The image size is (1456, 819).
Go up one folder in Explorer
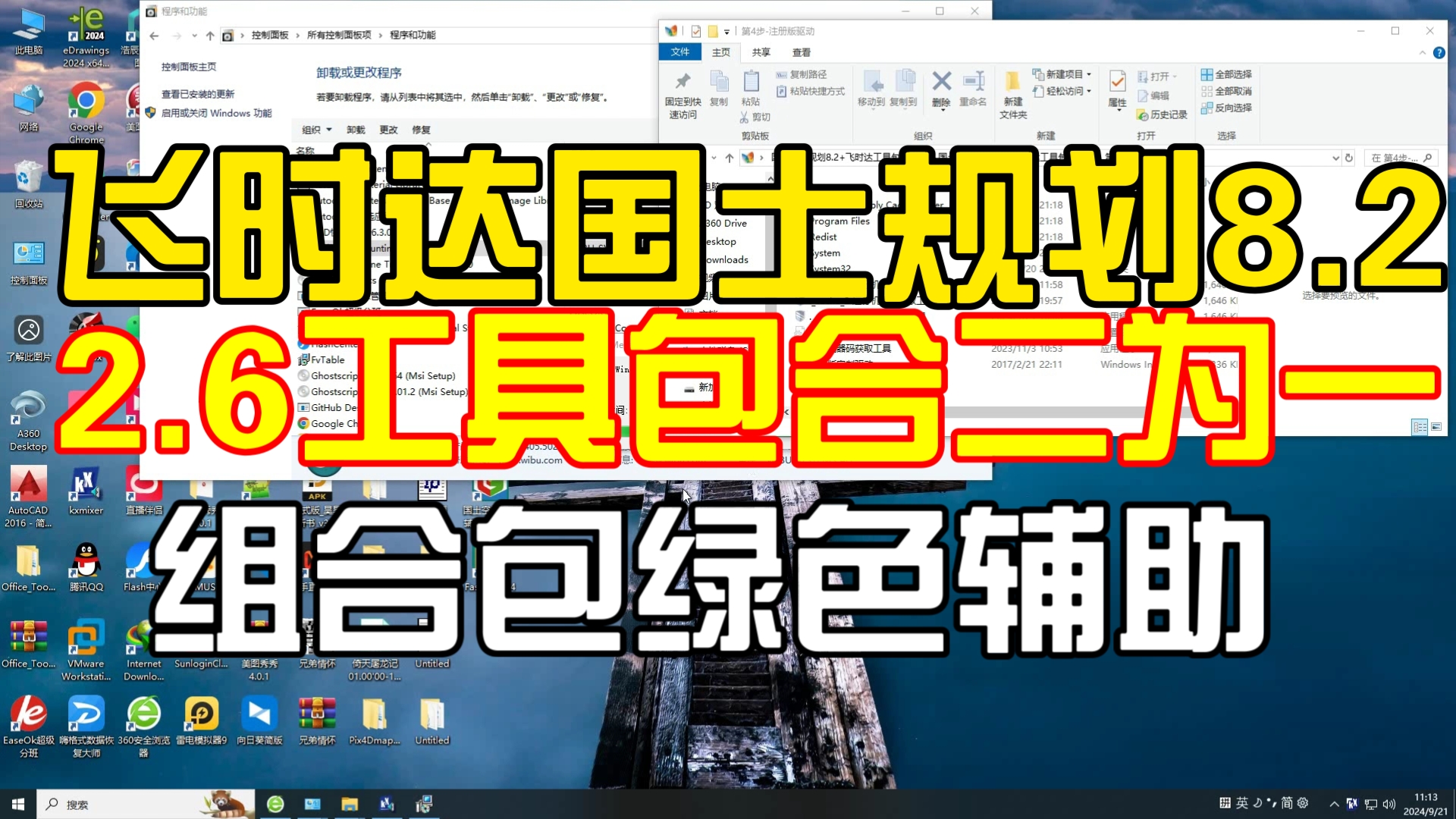point(729,158)
